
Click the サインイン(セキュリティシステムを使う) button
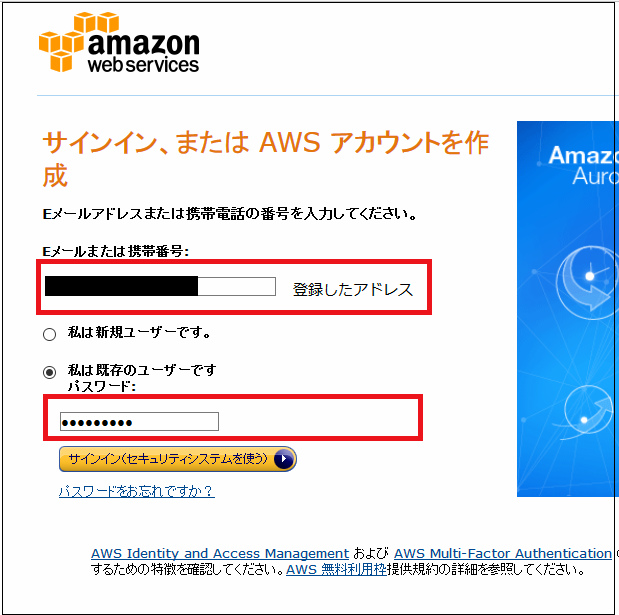(x=178, y=459)
